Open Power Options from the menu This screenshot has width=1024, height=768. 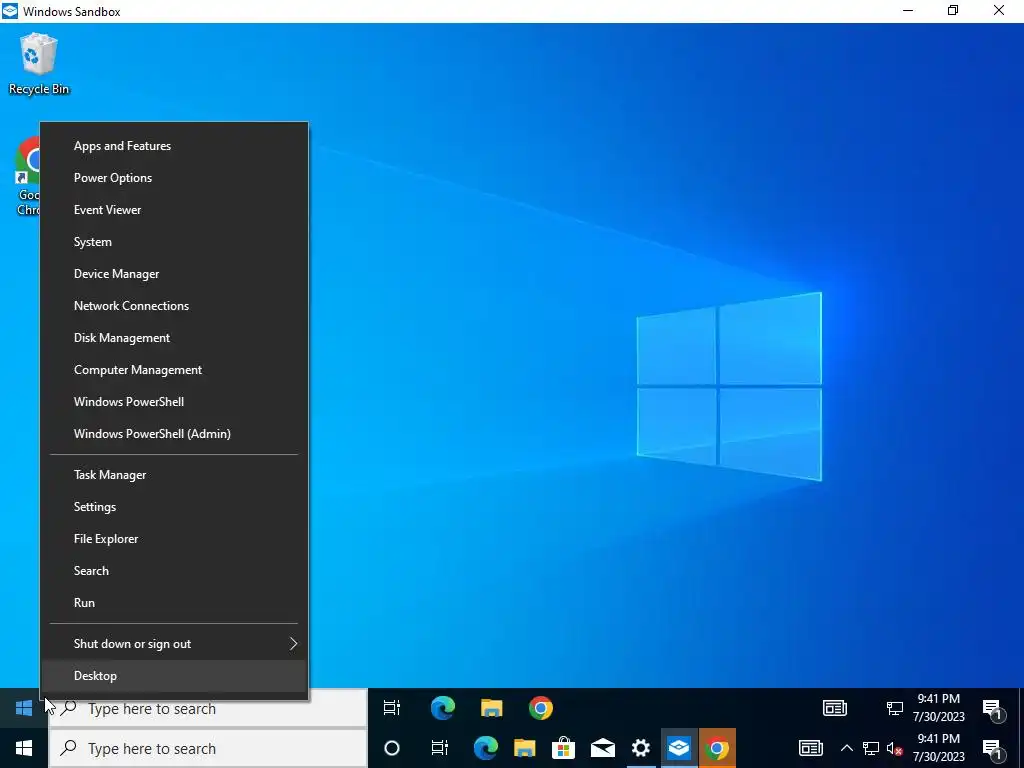point(174,178)
